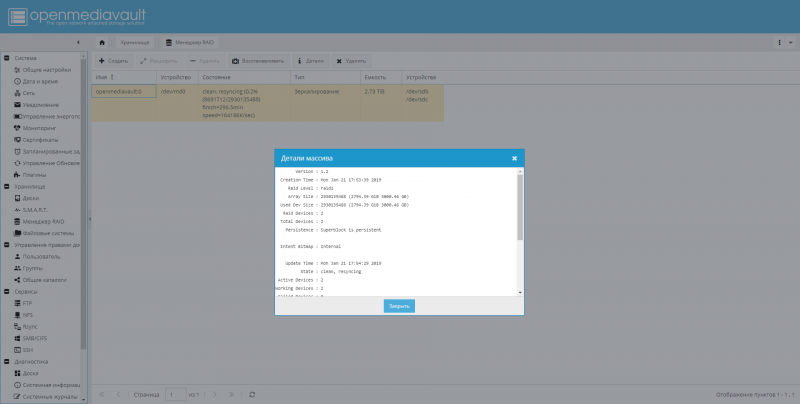Viewport: 800px width, 404px height.
Task: Click the /dev/md0 device cell
Action: tap(177, 104)
